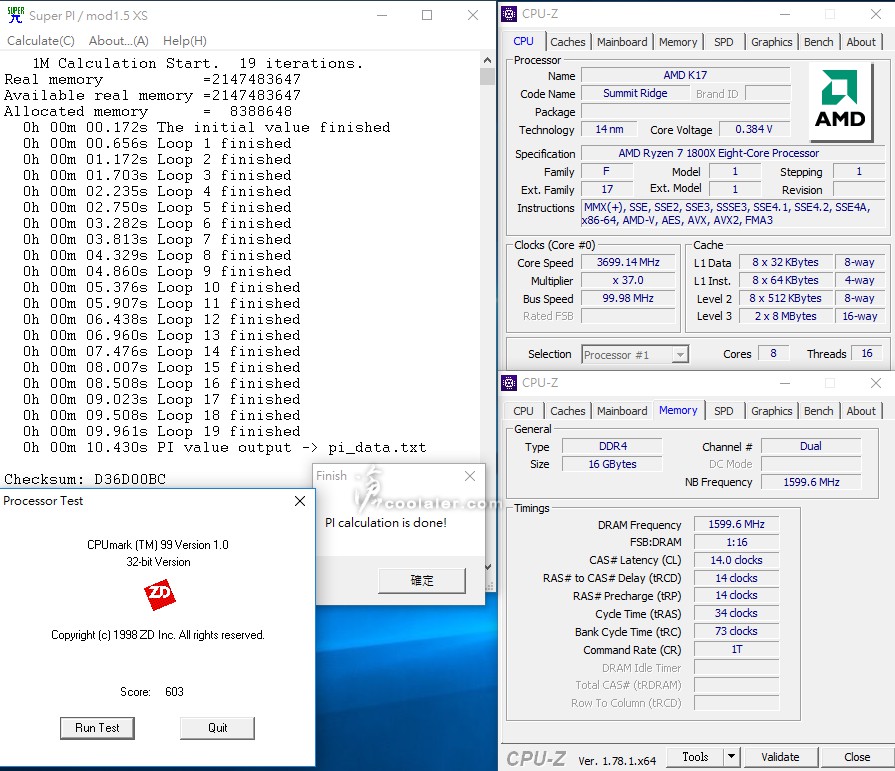The width and height of the screenshot is (895, 771).
Task: Click the CPU-Z icon of the processor info window
Action: [509, 14]
